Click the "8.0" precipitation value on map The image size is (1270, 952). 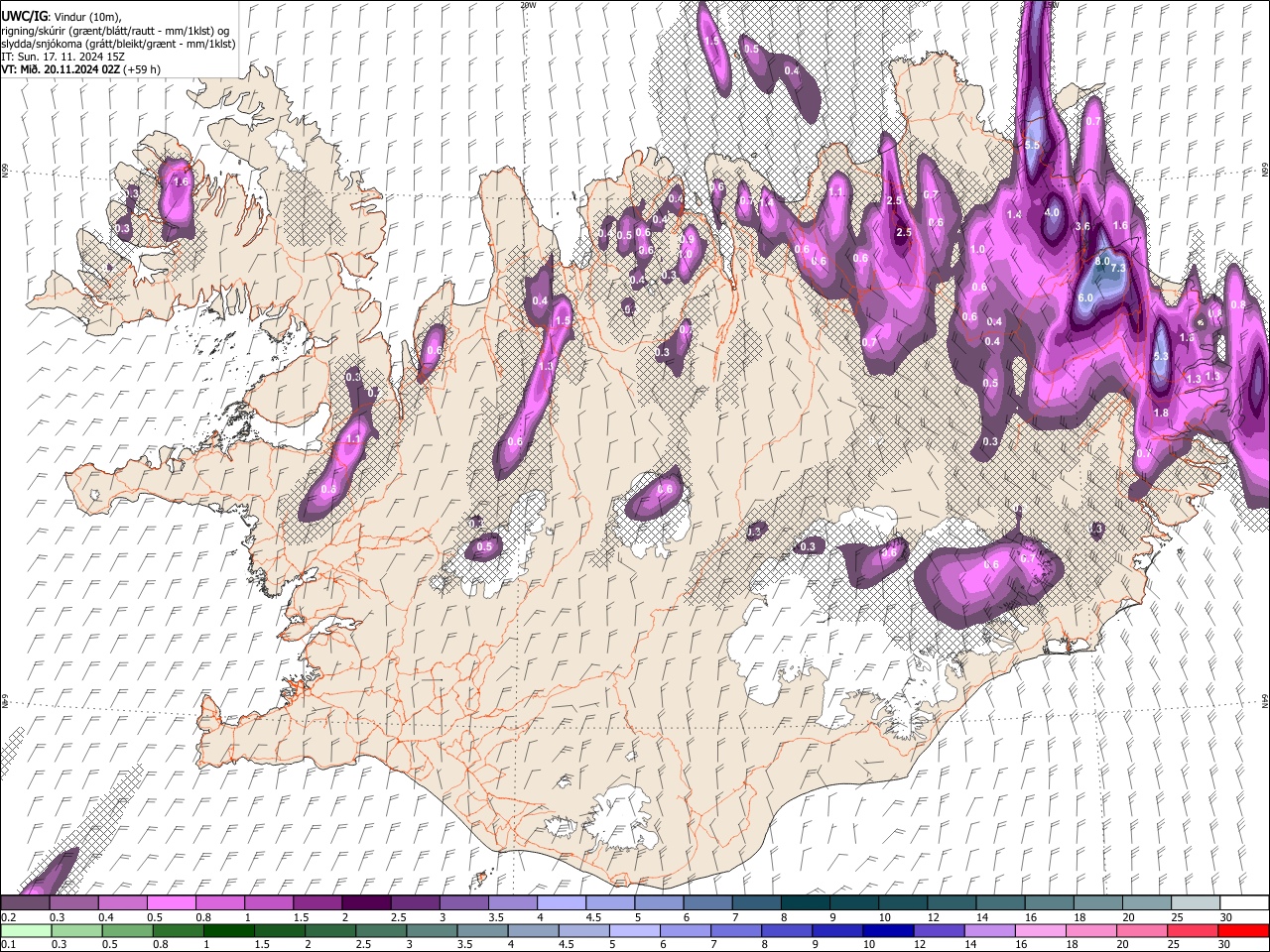click(1101, 261)
